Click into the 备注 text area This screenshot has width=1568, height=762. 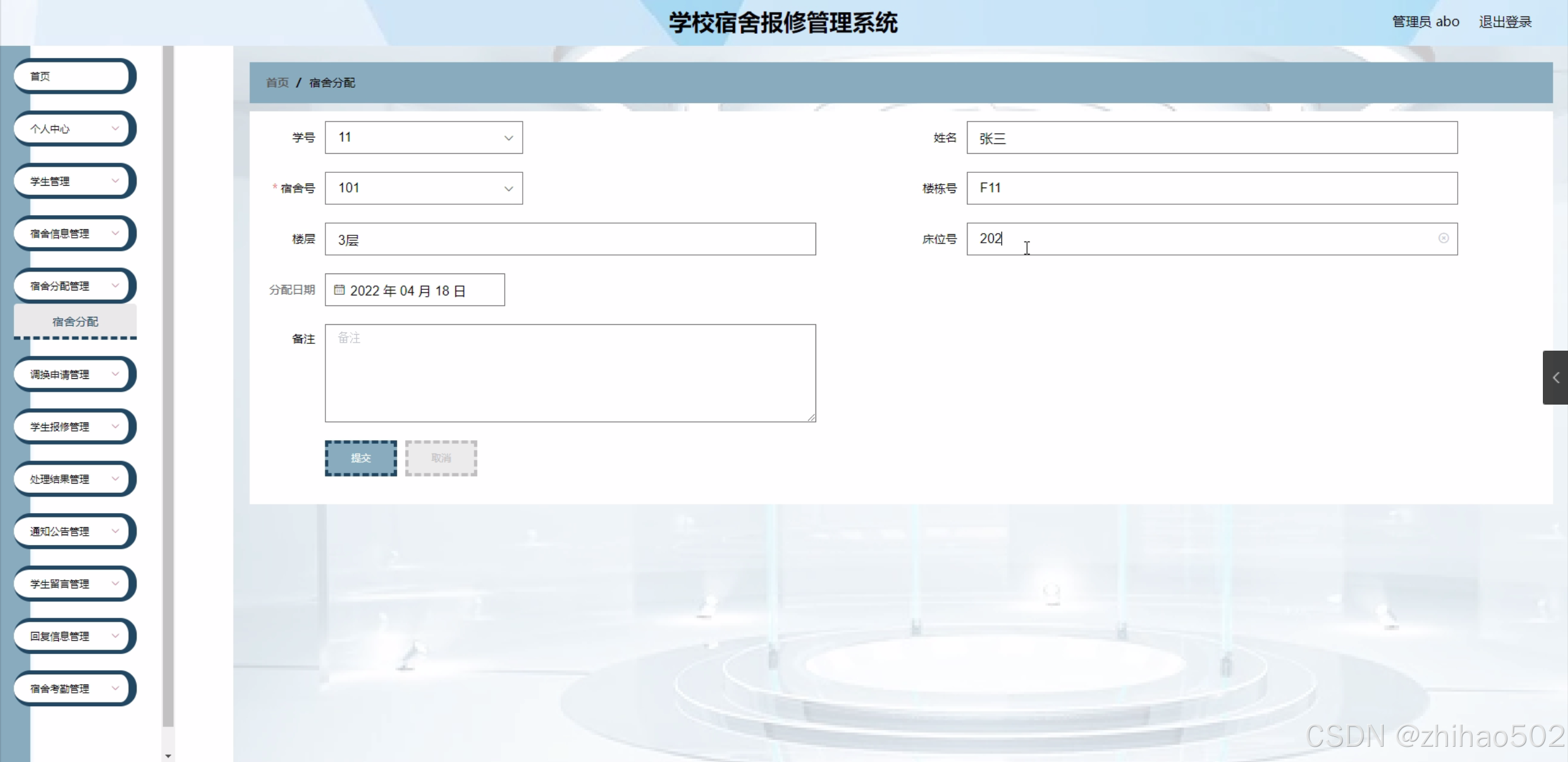coord(570,373)
